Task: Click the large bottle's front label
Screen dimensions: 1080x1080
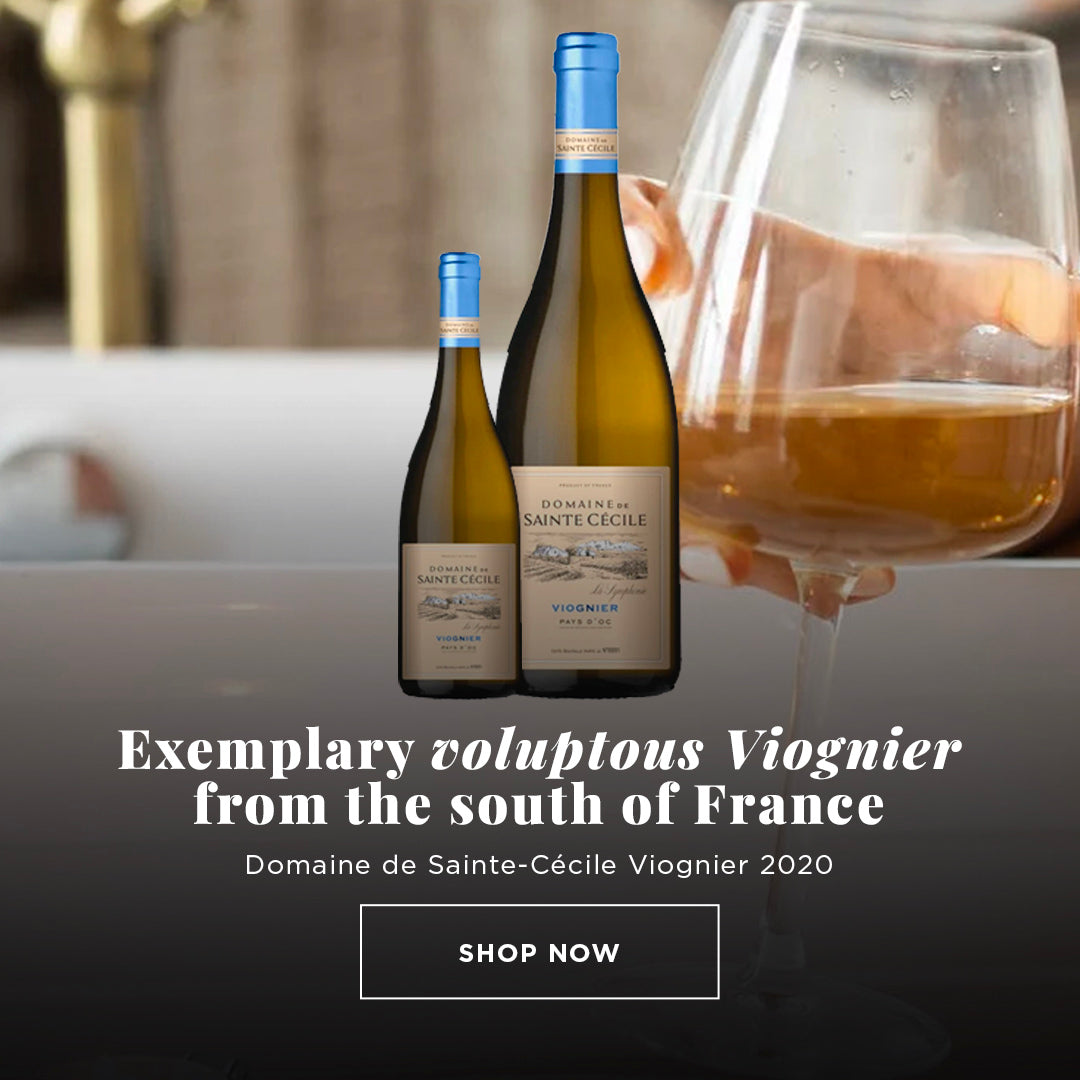Action: [591, 568]
